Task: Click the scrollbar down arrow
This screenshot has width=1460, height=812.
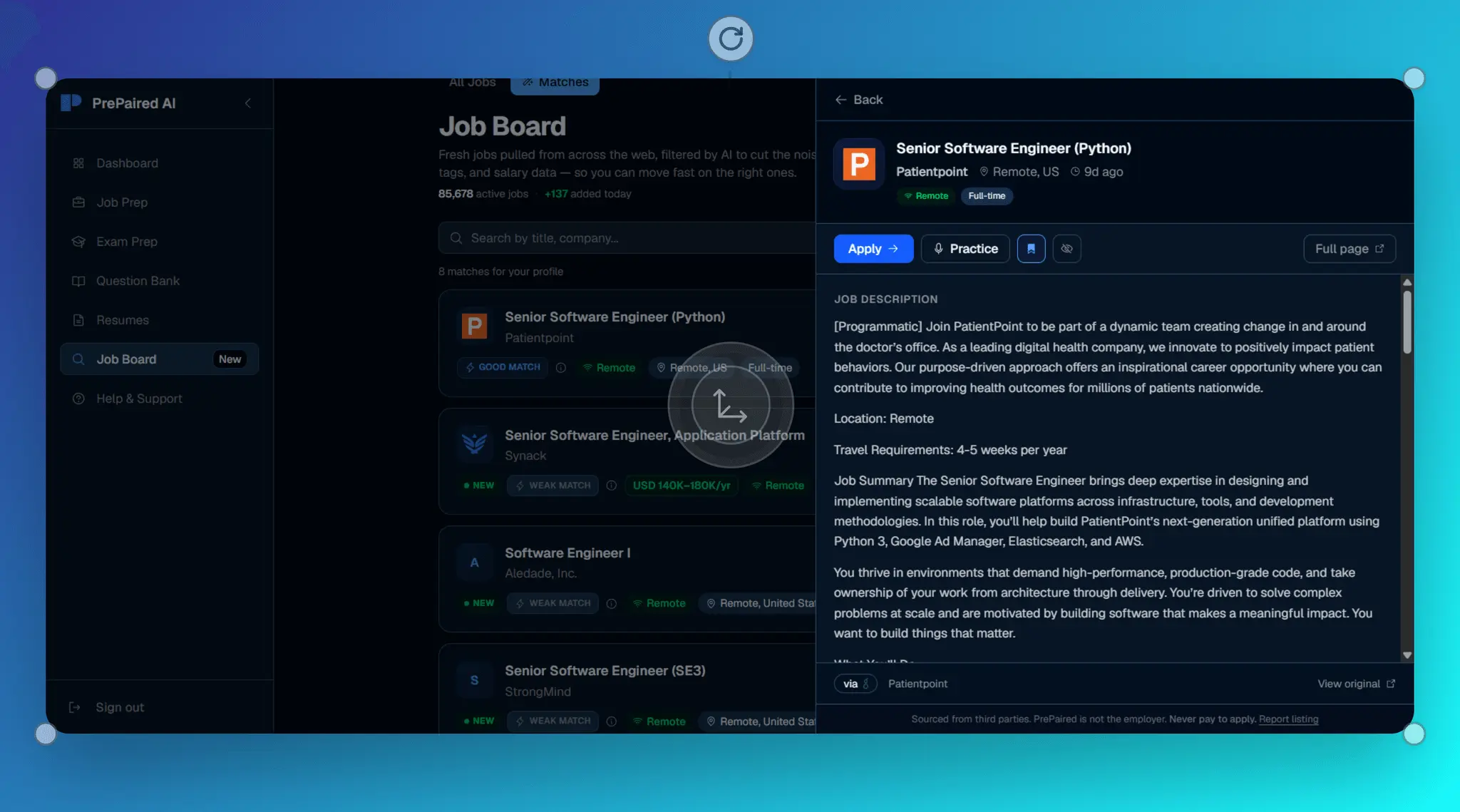Action: pos(1407,655)
